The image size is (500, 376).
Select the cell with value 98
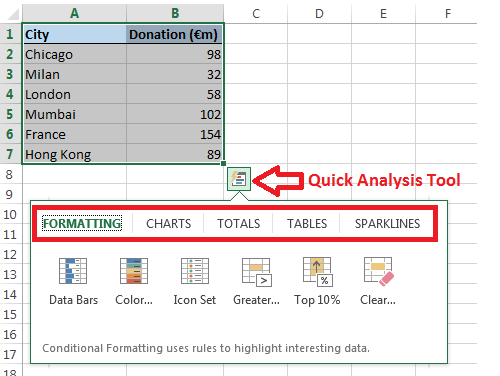[175, 54]
